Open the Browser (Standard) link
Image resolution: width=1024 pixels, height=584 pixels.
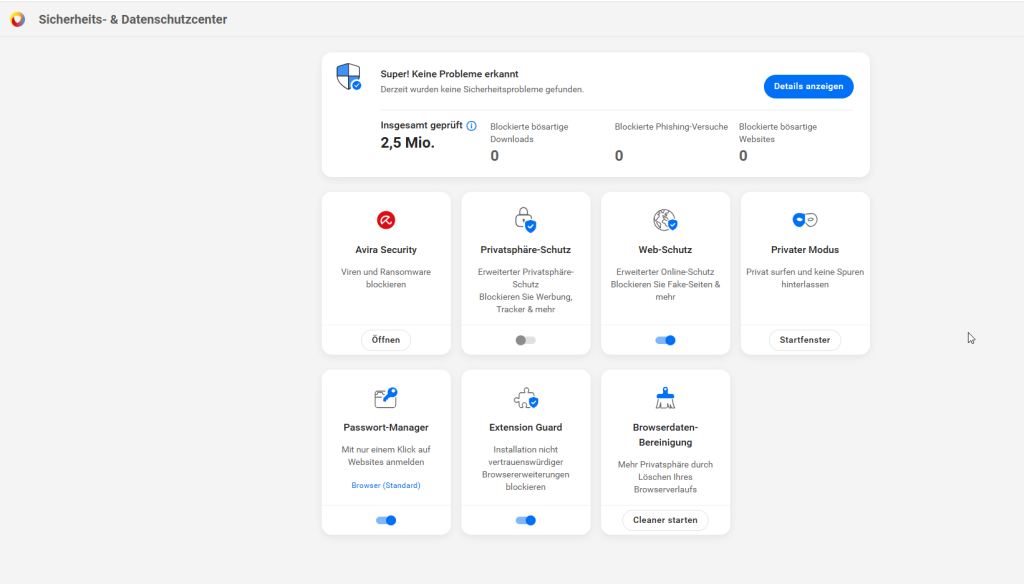pyautogui.click(x=386, y=485)
